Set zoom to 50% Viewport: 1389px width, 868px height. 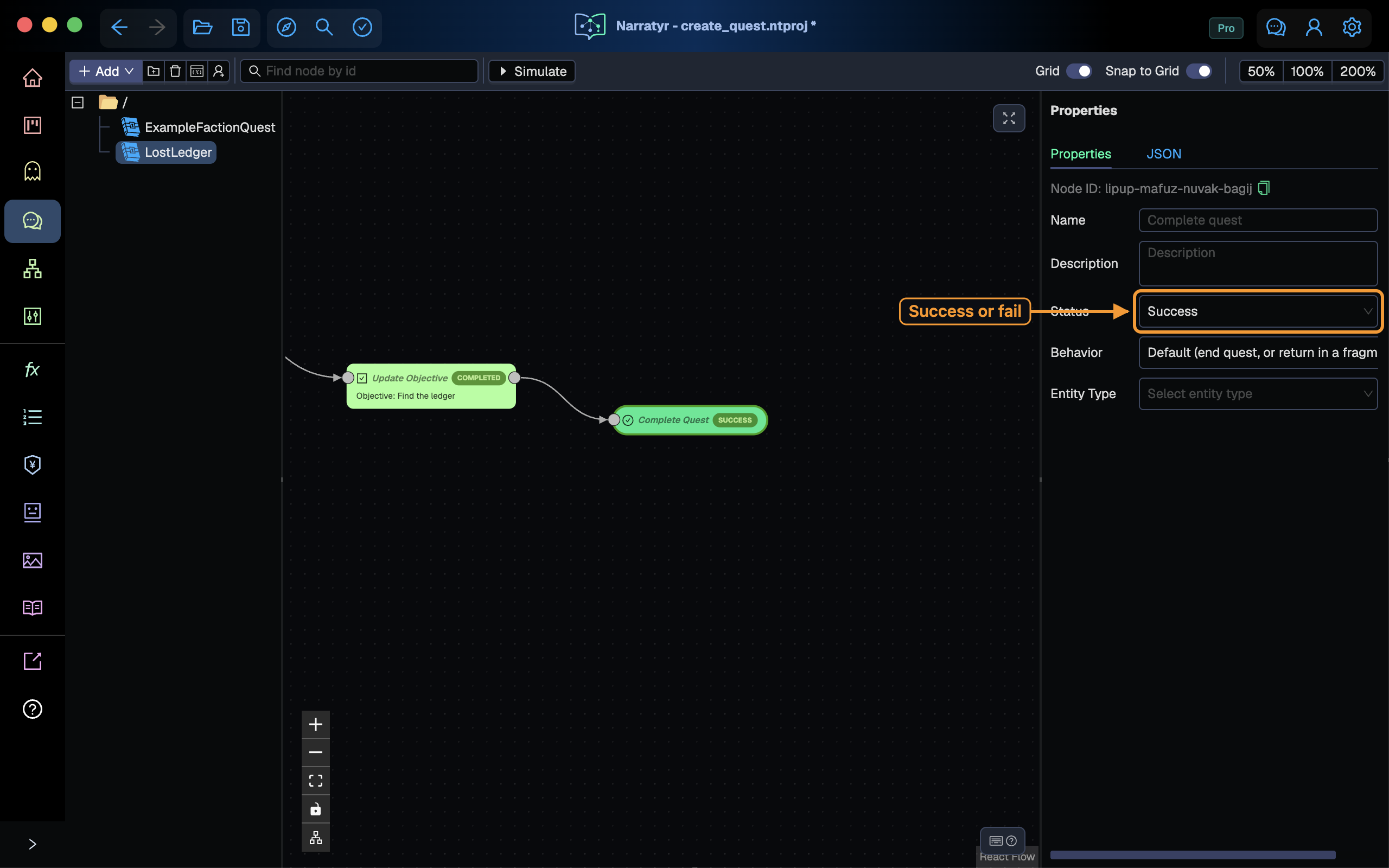[x=1261, y=71]
